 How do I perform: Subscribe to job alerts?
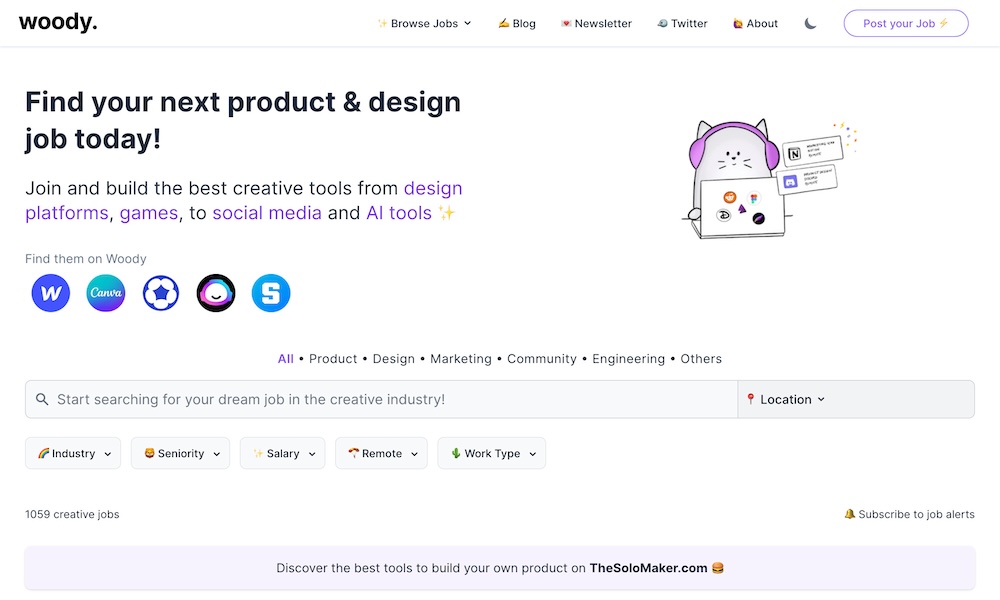point(909,514)
